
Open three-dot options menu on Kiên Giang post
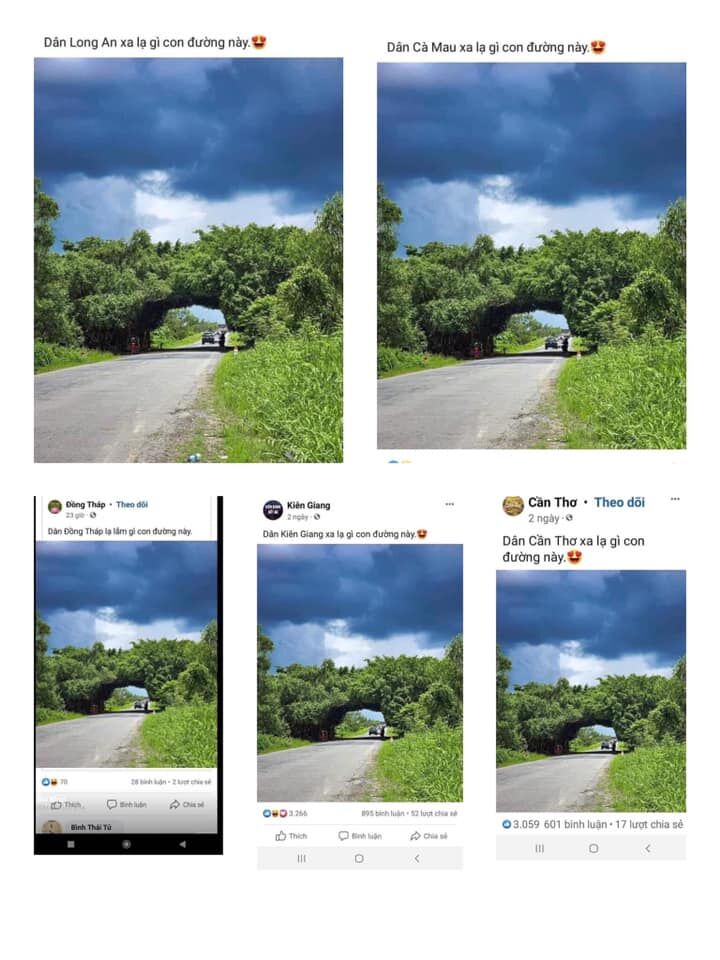(449, 504)
